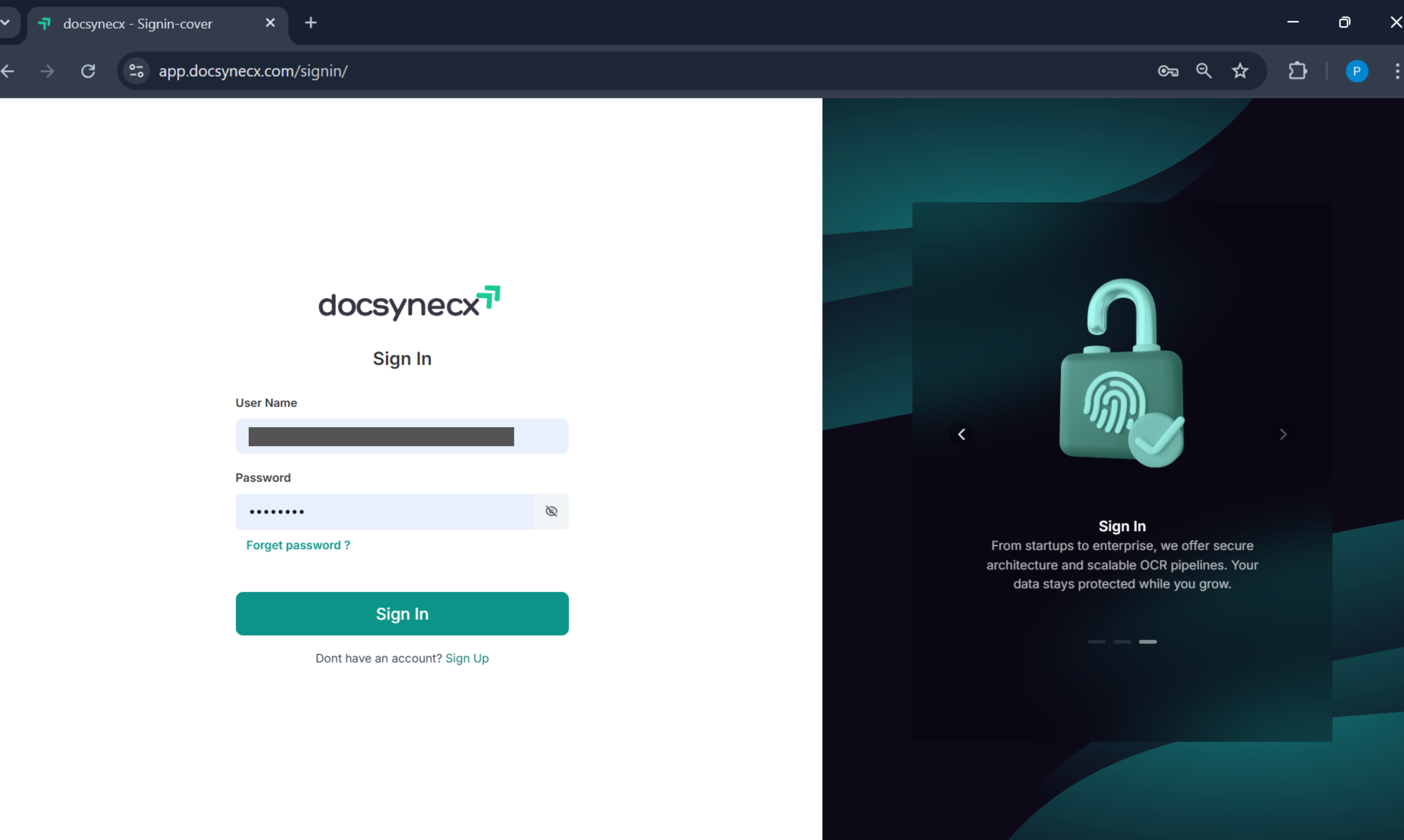Select the second carousel indicator dash
The image size is (1404, 840).
1122,641
